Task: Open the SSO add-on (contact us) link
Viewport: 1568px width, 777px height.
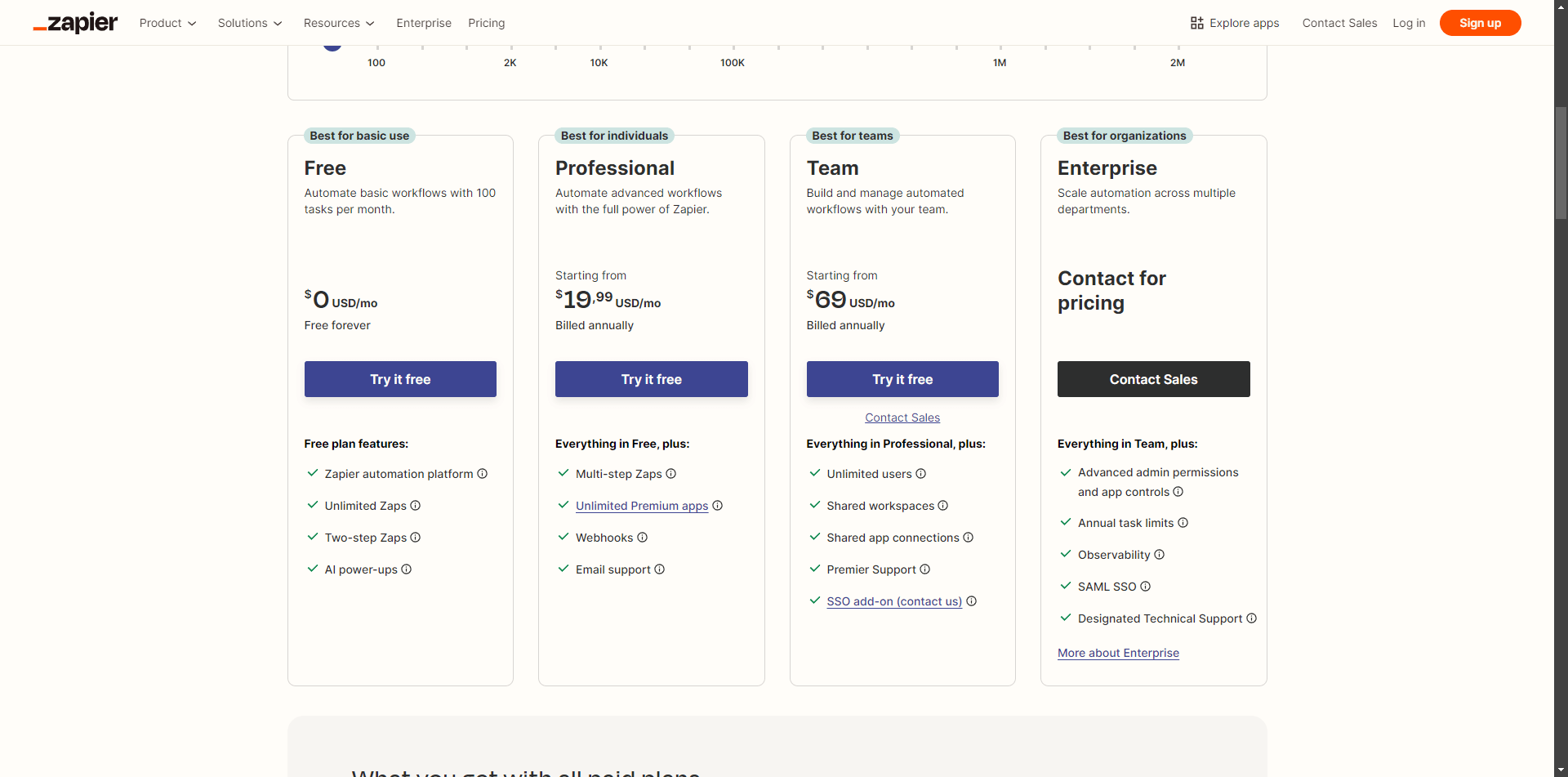Action: click(894, 601)
